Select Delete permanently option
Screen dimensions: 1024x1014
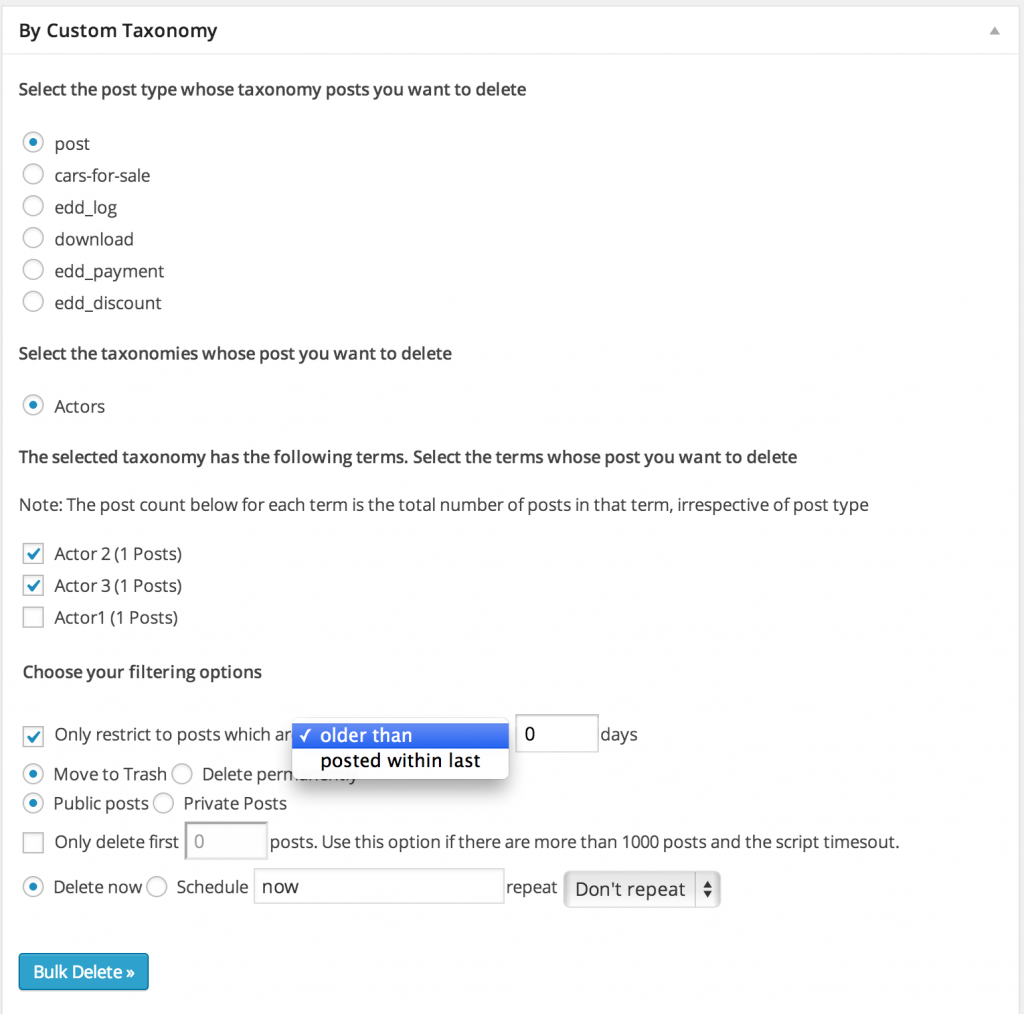click(181, 774)
